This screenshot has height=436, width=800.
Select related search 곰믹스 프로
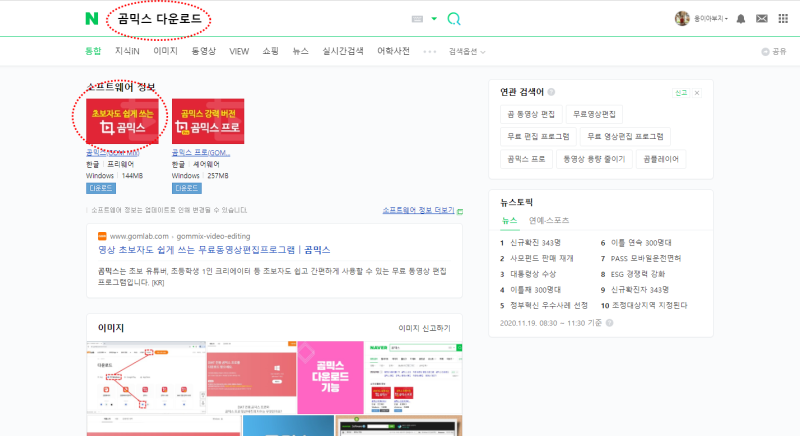pos(526,159)
